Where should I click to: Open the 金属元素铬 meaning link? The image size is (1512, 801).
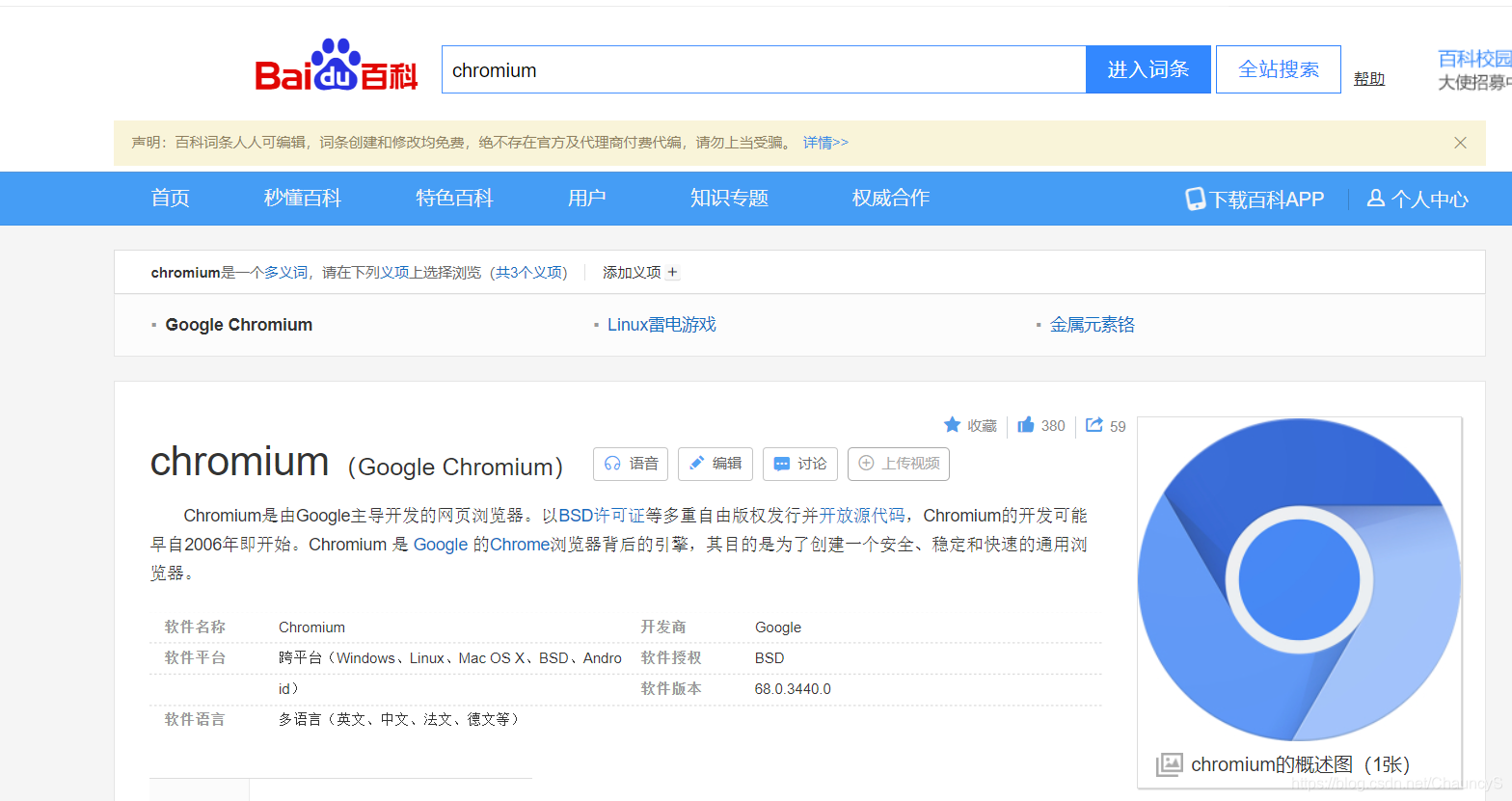pyautogui.click(x=1093, y=325)
